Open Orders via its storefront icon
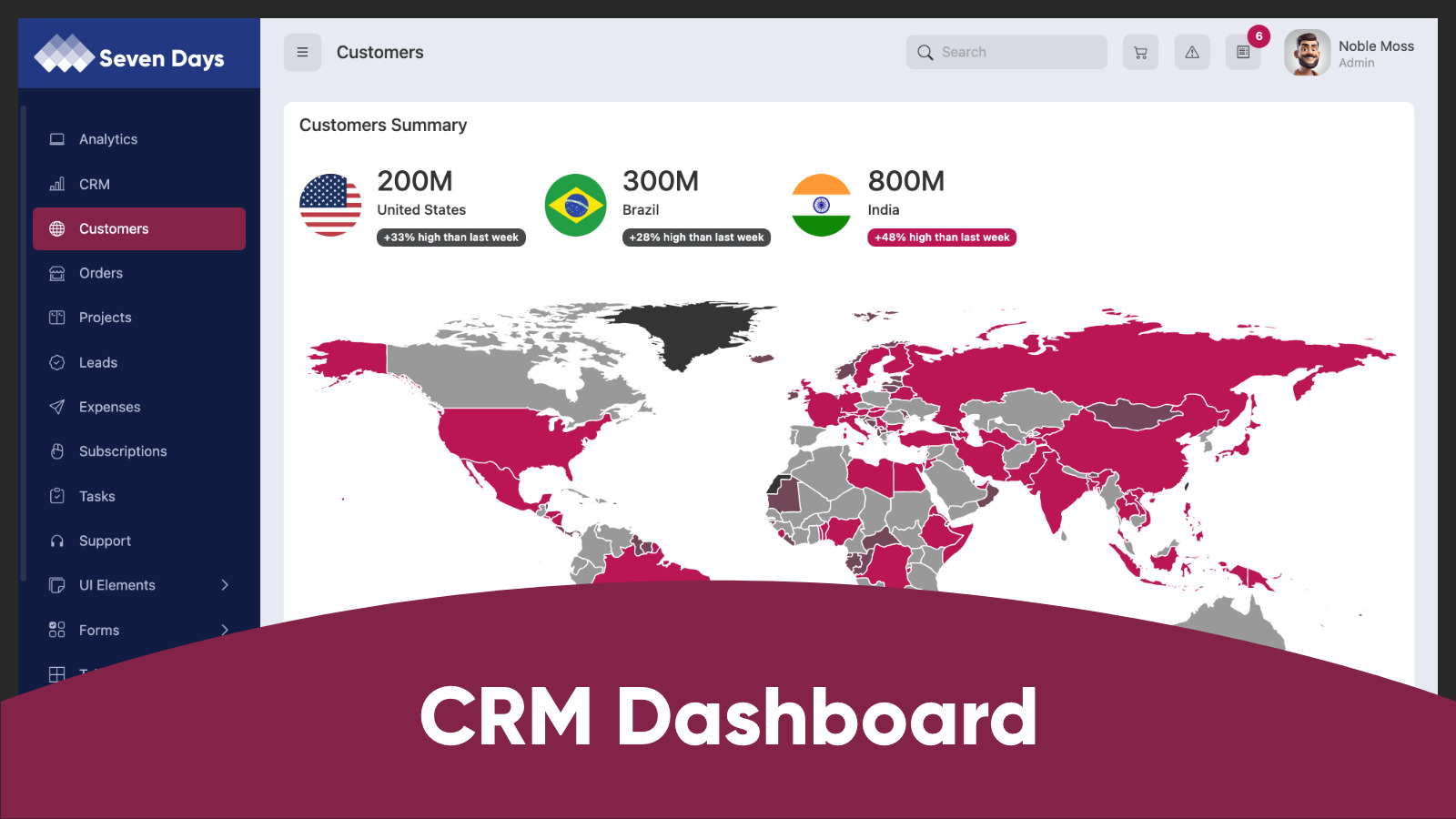This screenshot has height=819, width=1456. coord(56,273)
